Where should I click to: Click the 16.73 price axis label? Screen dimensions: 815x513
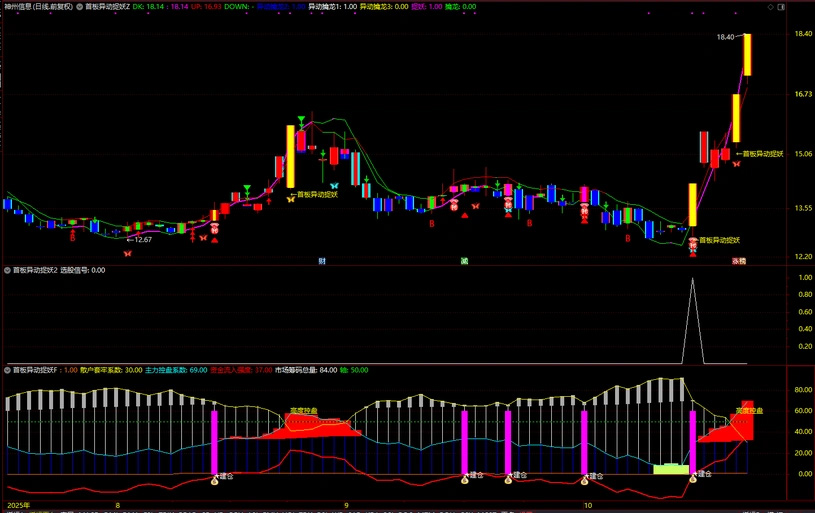tap(803, 94)
